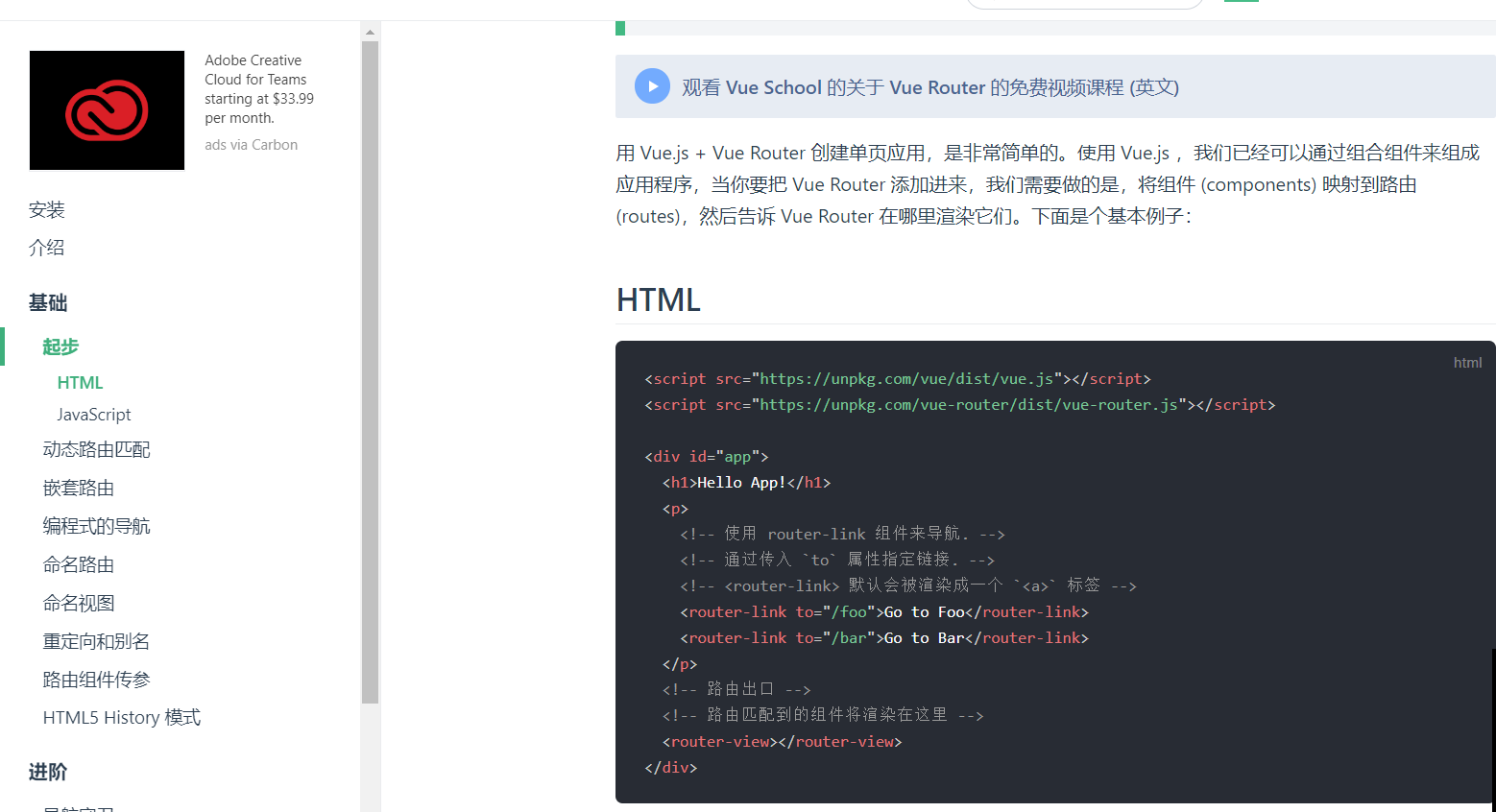Click the Go to Bar router-link line
Viewport: 1496px width, 812px height.
click(884, 638)
